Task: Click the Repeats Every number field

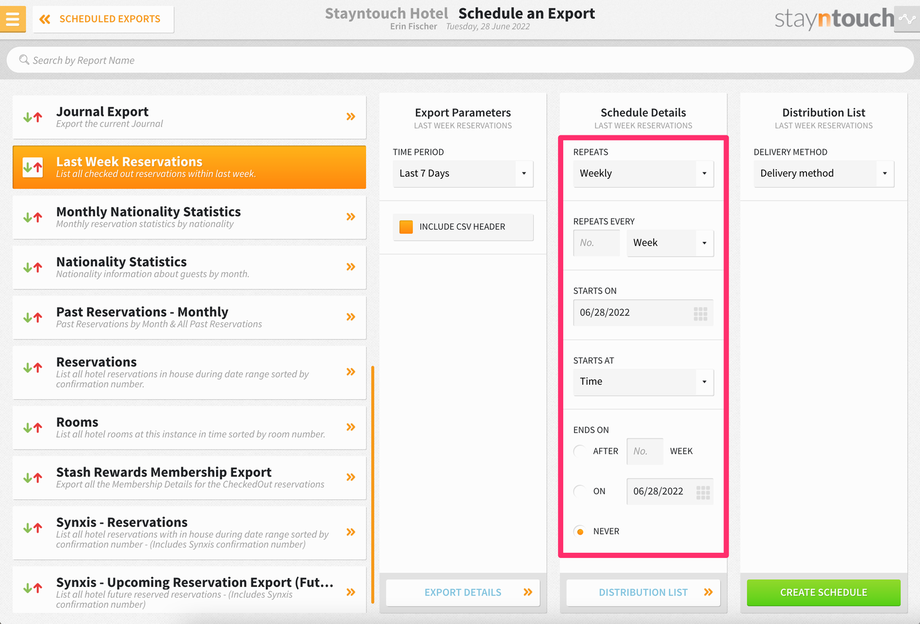Action: point(596,243)
